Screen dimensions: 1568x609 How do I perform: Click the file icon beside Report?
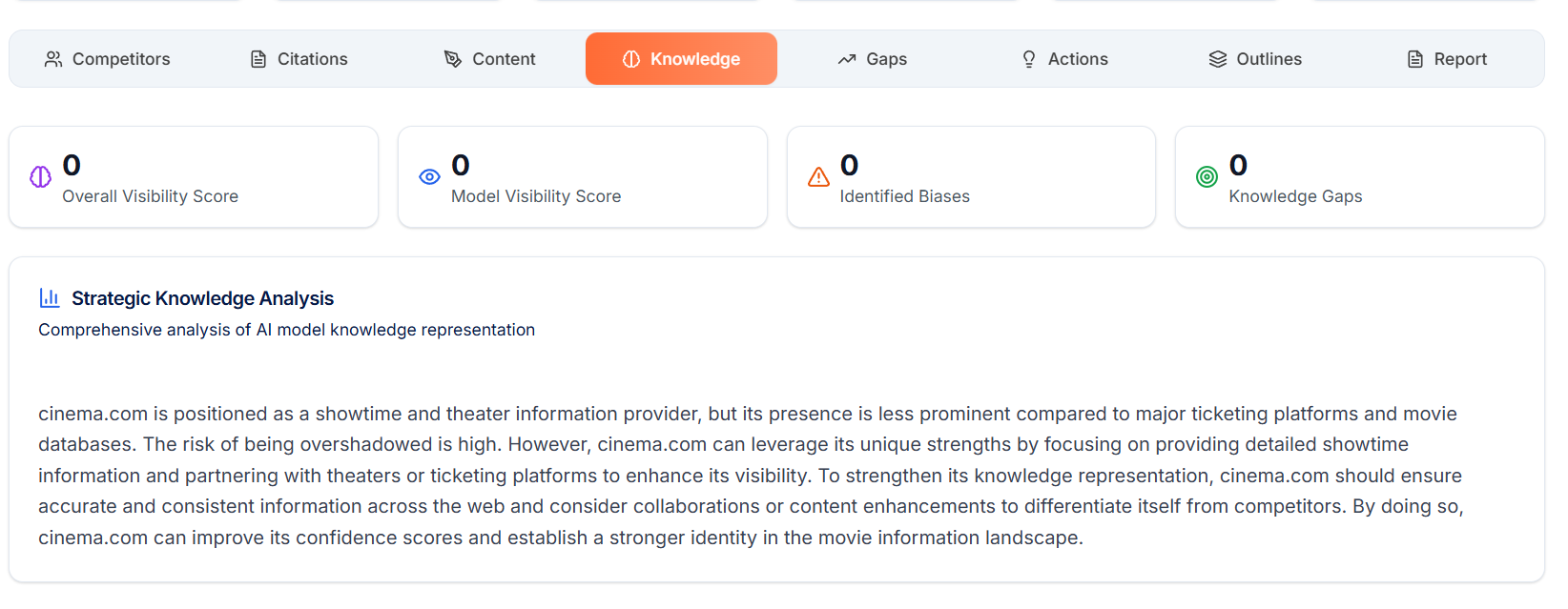[x=1415, y=59]
